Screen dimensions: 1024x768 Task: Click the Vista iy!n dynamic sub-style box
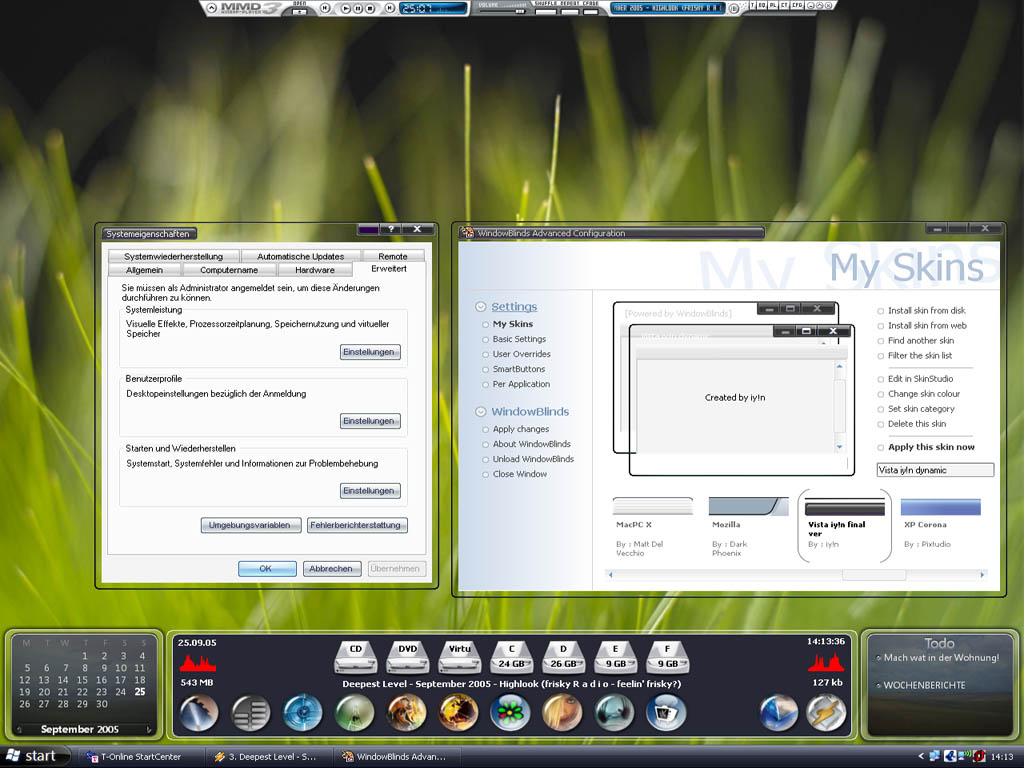[x=935, y=470]
